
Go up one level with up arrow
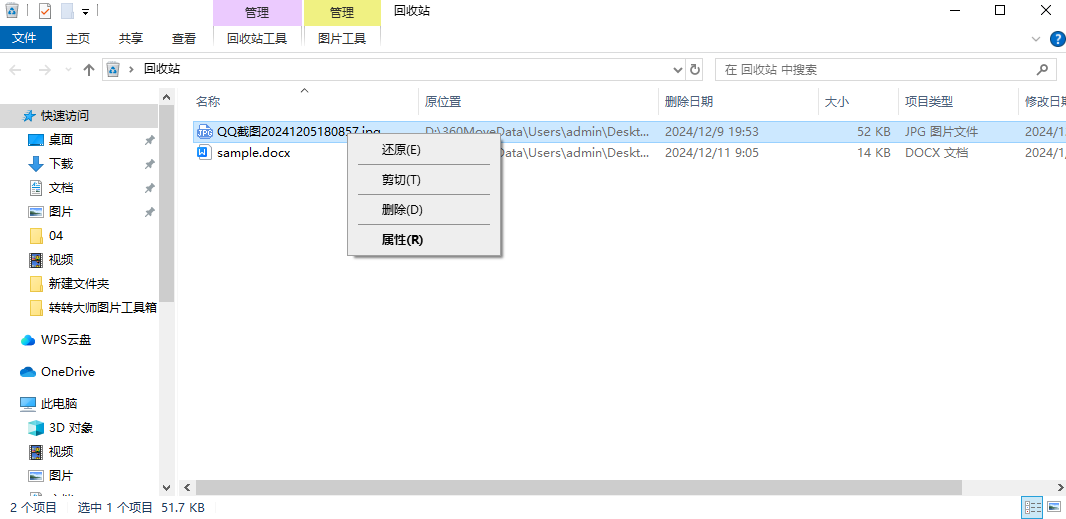pos(88,69)
